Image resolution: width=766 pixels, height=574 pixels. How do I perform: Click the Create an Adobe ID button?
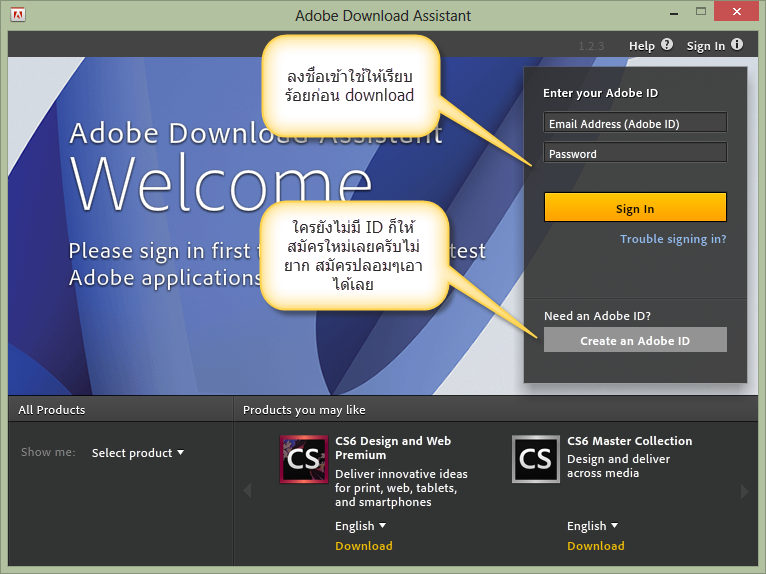635,340
